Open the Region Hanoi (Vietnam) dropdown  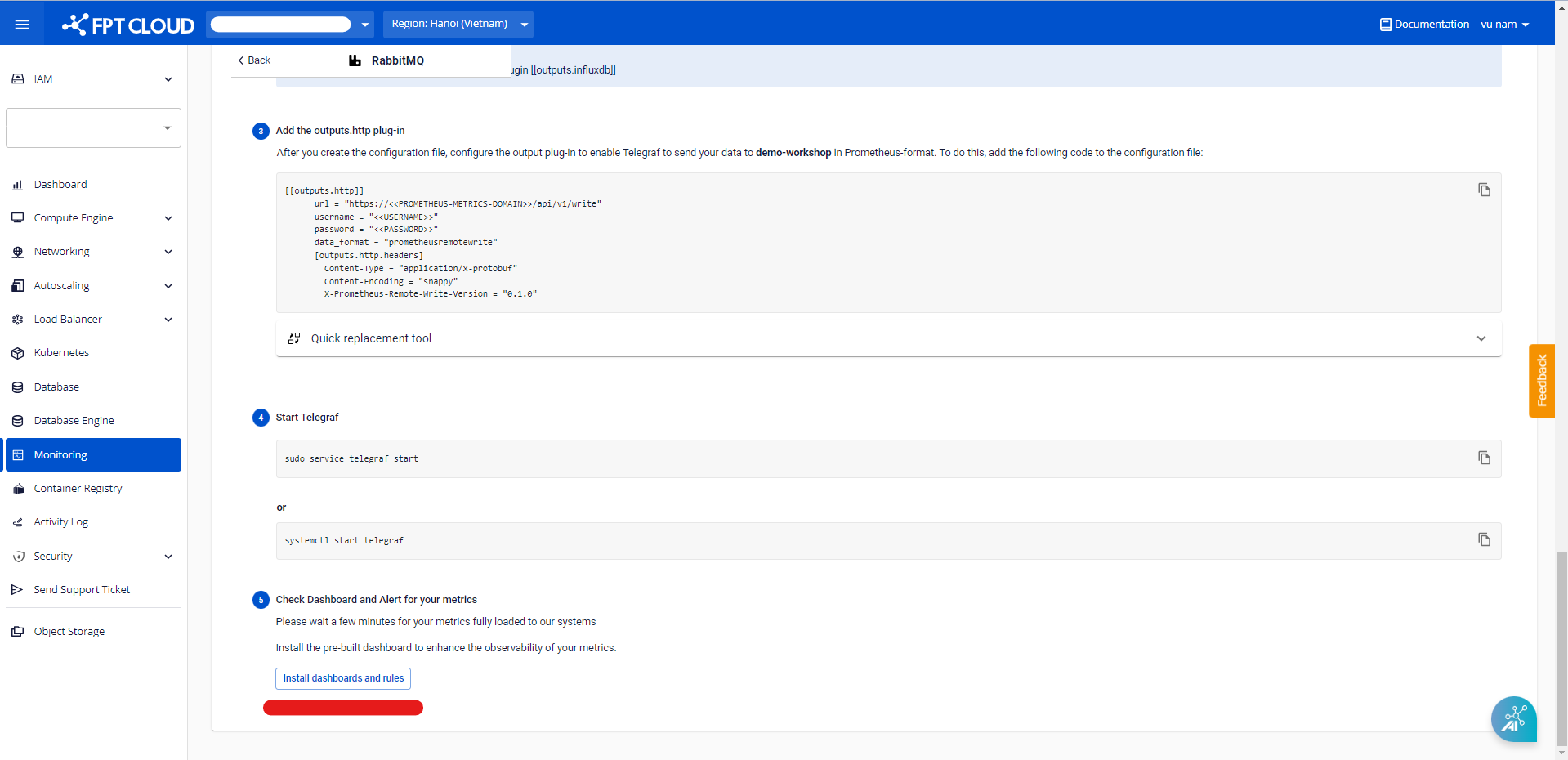click(458, 24)
